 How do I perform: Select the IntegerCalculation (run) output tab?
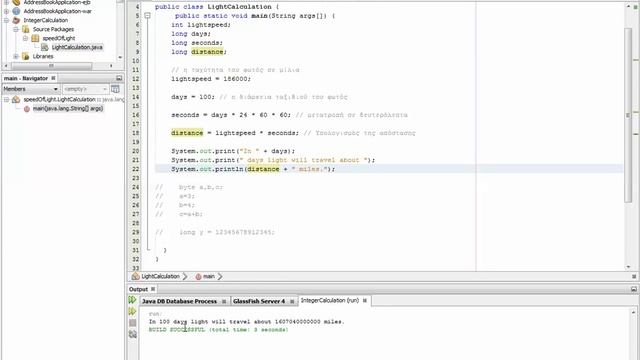click(x=330, y=300)
